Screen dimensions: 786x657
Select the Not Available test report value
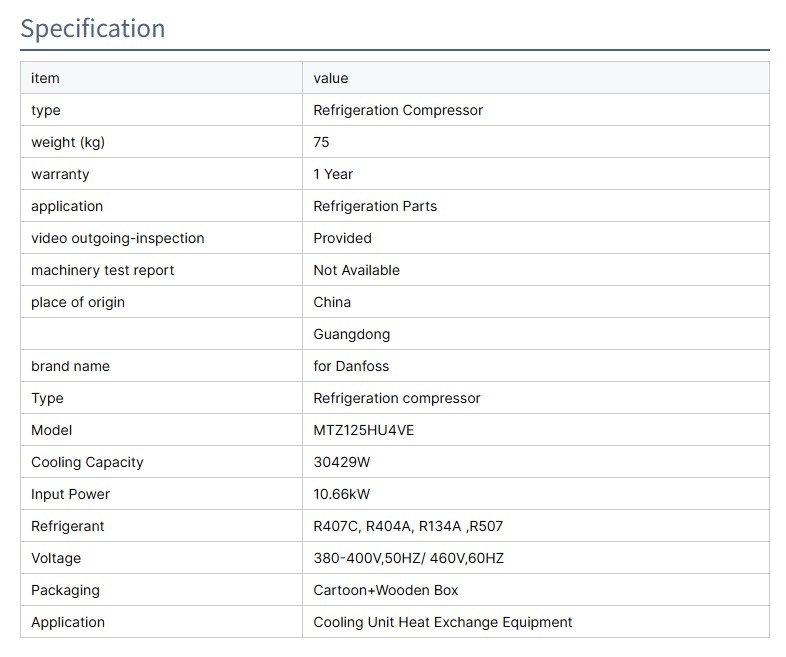356,270
